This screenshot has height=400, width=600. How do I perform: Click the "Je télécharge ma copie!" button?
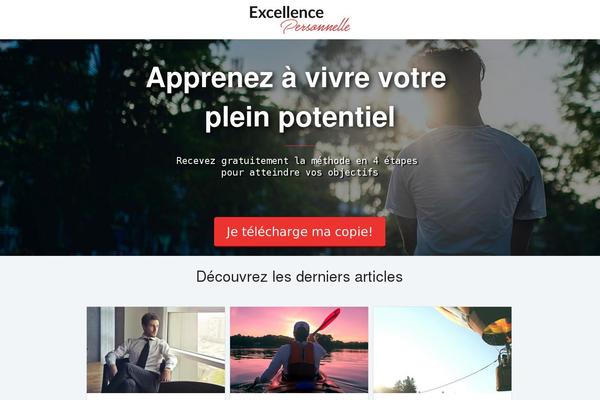[x=300, y=232]
